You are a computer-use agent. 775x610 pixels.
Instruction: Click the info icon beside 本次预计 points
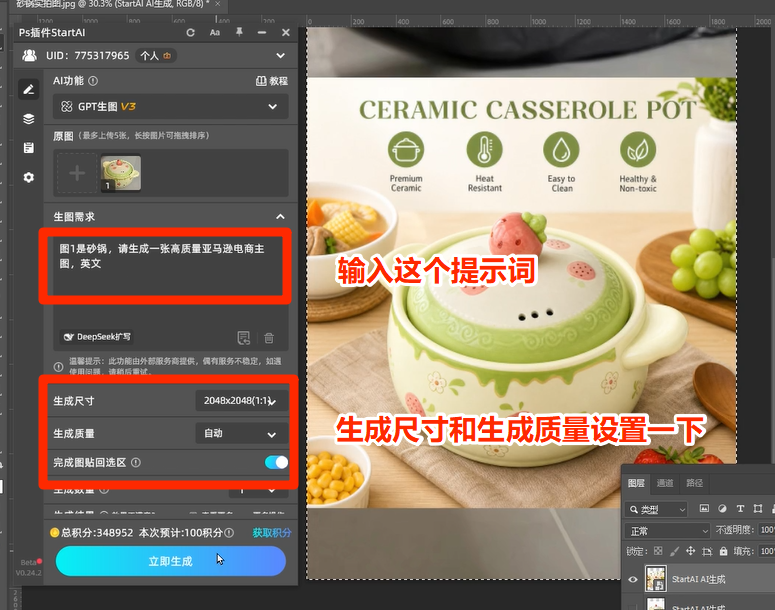click(229, 533)
